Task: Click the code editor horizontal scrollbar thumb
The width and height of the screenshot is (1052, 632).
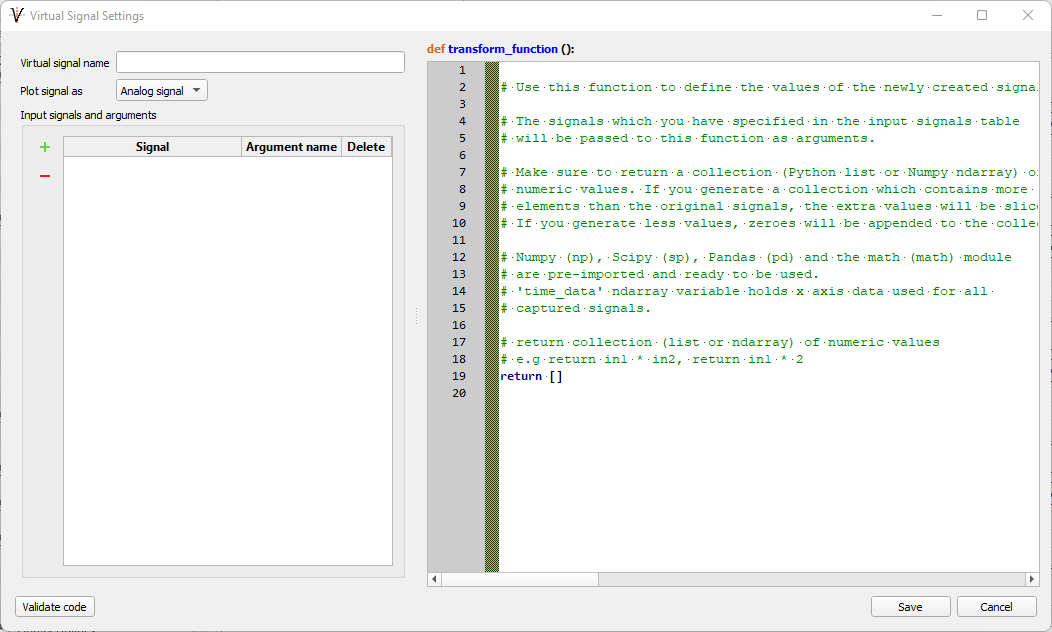Action: pyautogui.click(x=520, y=579)
